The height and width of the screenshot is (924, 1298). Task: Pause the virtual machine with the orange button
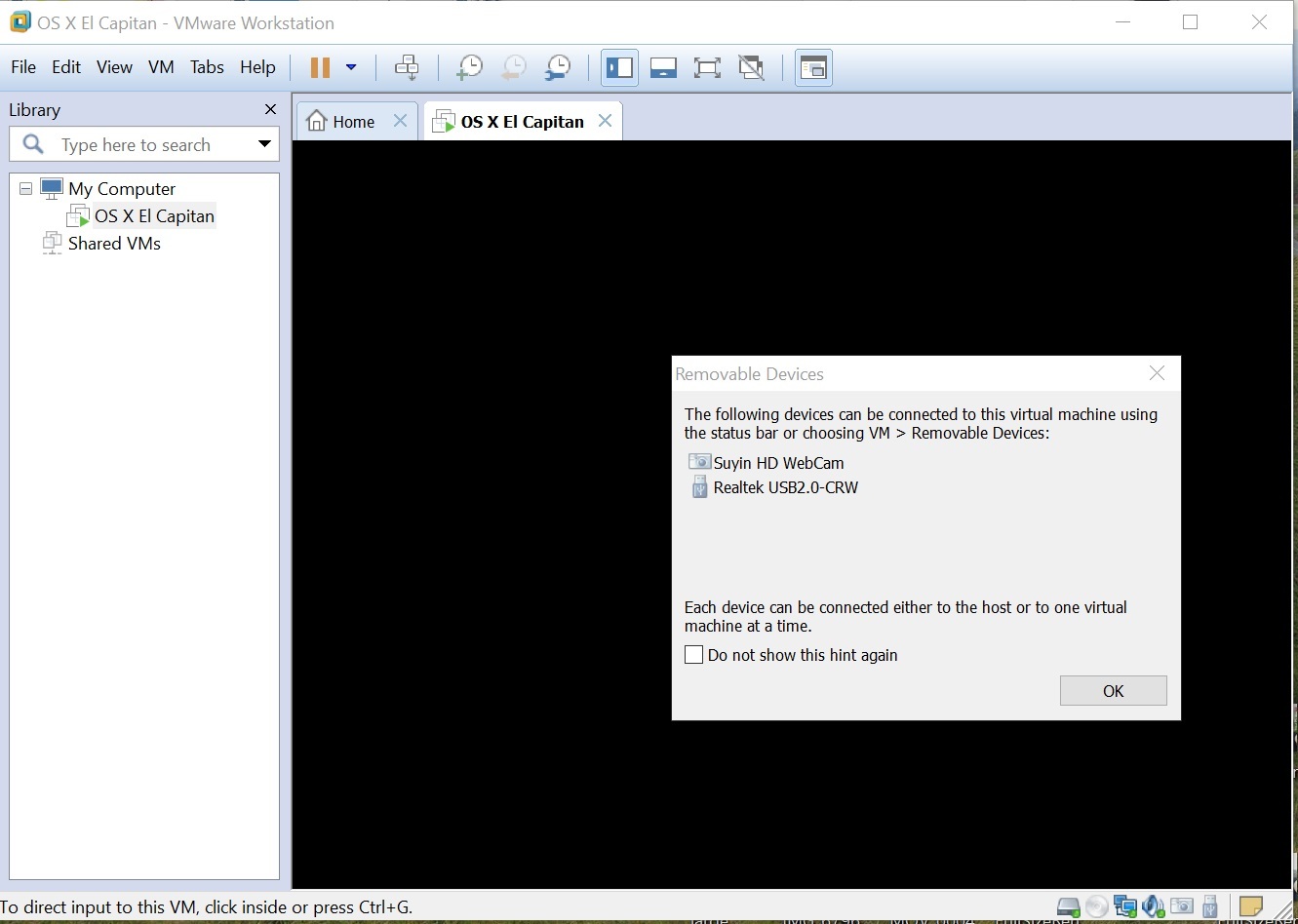click(320, 67)
